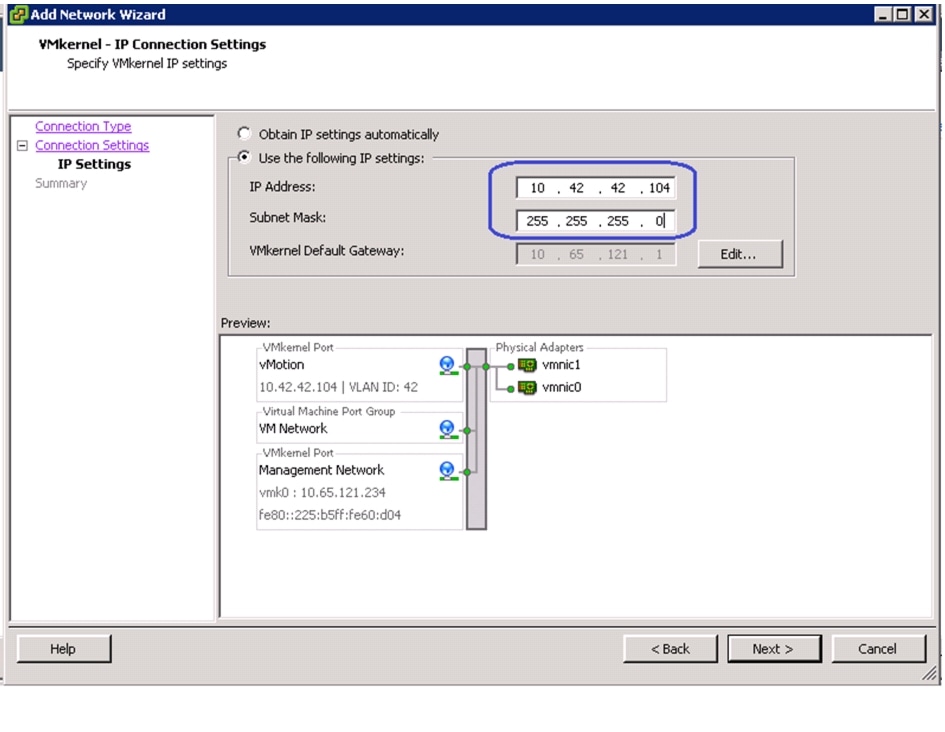The image size is (945, 732).
Task: Maximize the Add Network Wizard window
Action: click(902, 14)
